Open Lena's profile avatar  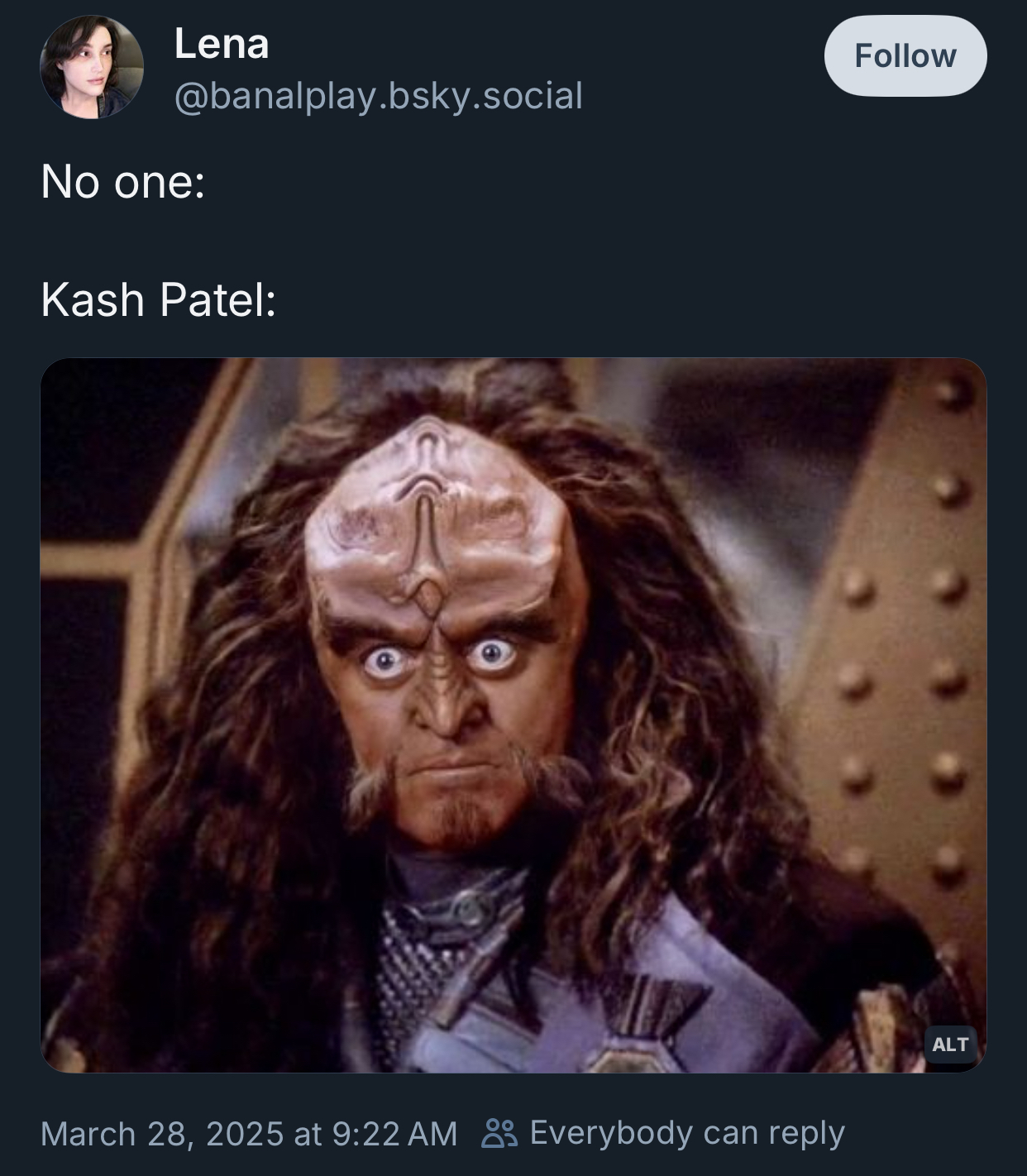click(92, 67)
